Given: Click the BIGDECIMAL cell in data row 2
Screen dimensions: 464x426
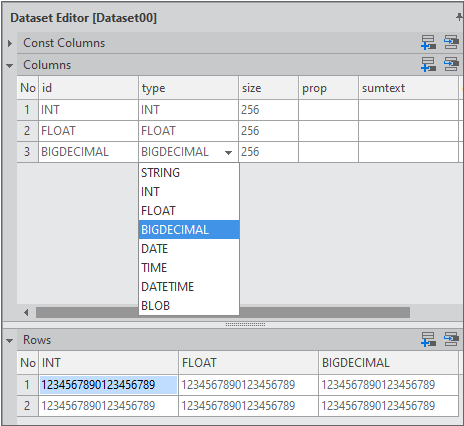Looking at the screenshot, I should [x=388, y=406].
